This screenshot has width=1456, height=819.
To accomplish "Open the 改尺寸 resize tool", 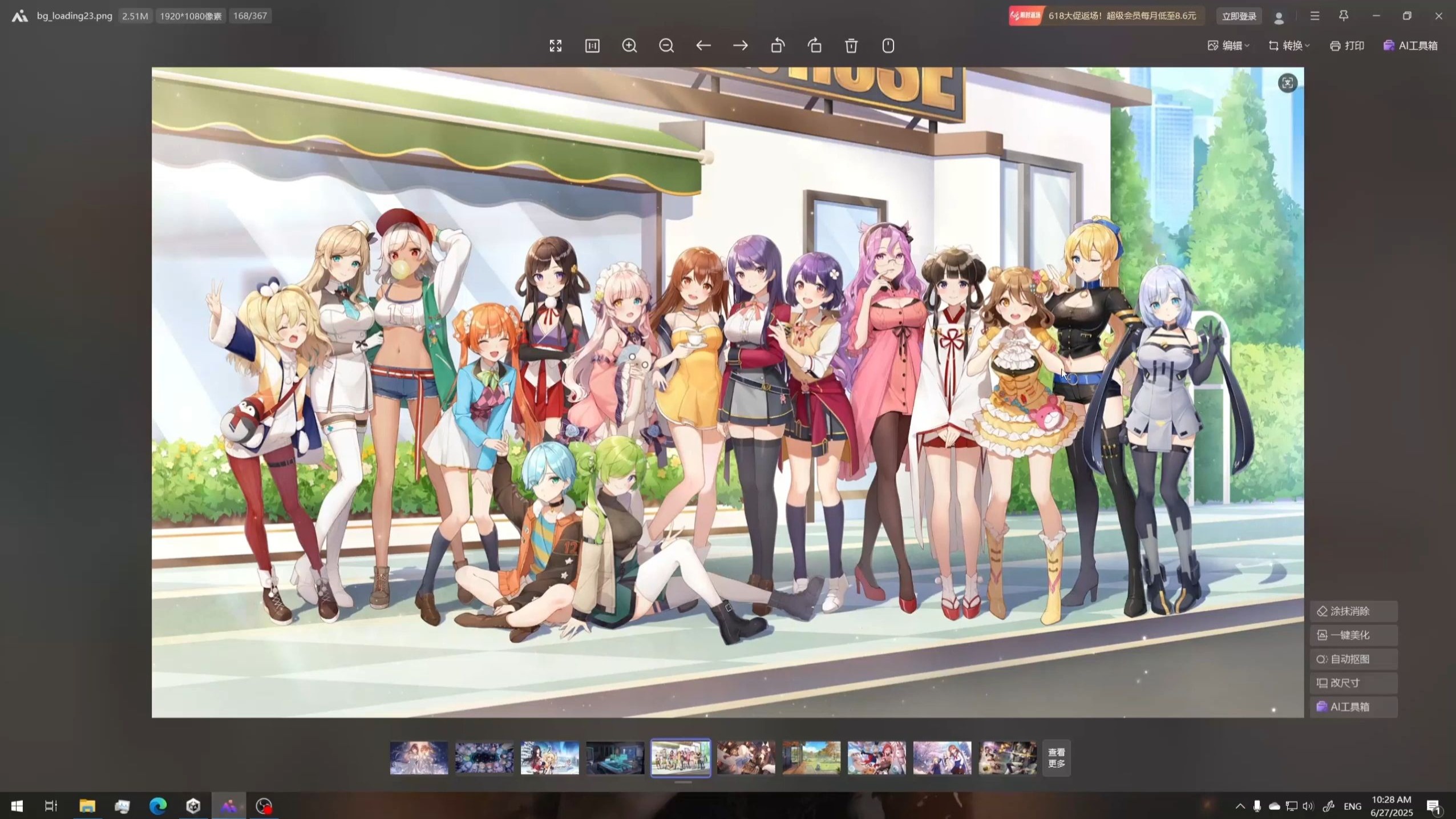I will tap(1353, 683).
